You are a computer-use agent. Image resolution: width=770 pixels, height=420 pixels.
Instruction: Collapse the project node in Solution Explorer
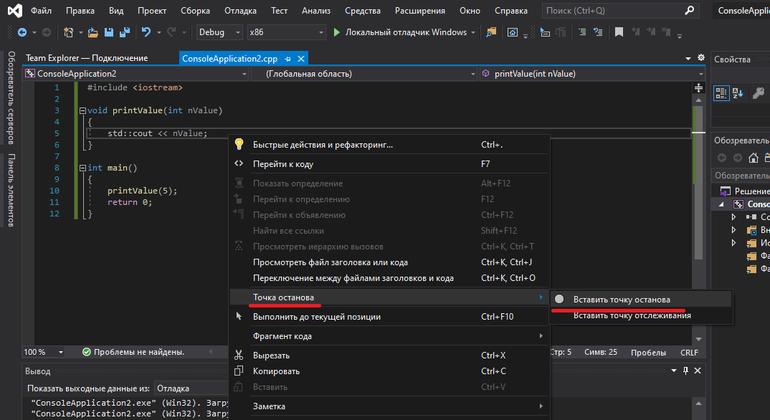coord(721,204)
